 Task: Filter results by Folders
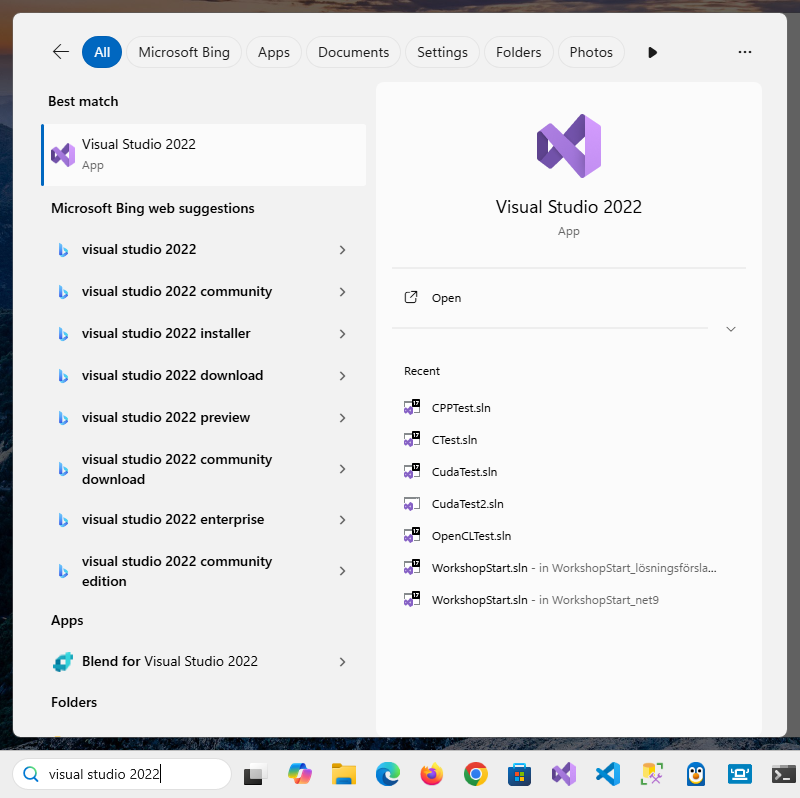518,52
